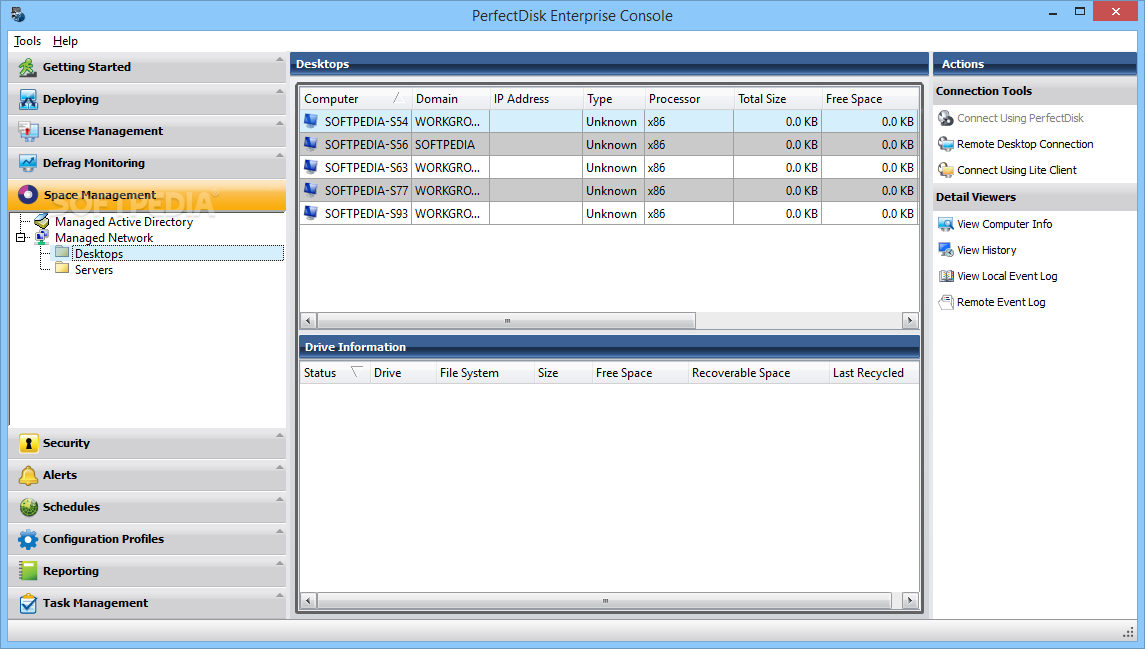Open Remote Event Log
Viewport: 1145px width, 649px height.
[1000, 302]
